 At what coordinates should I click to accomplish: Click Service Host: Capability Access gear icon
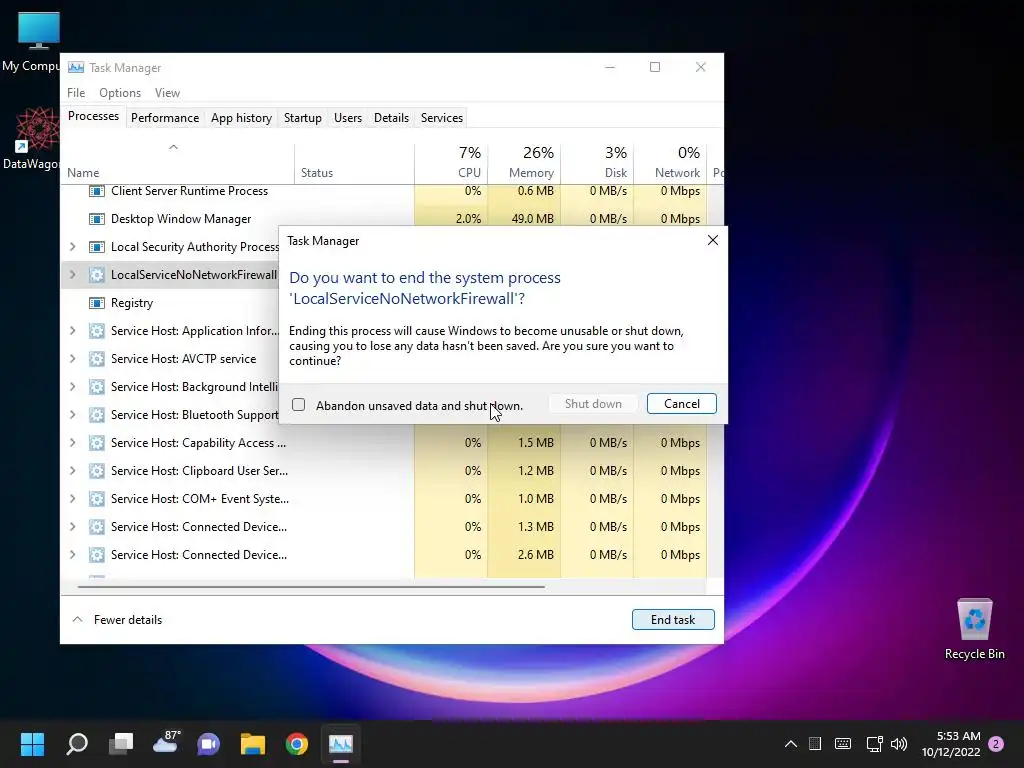click(97, 443)
